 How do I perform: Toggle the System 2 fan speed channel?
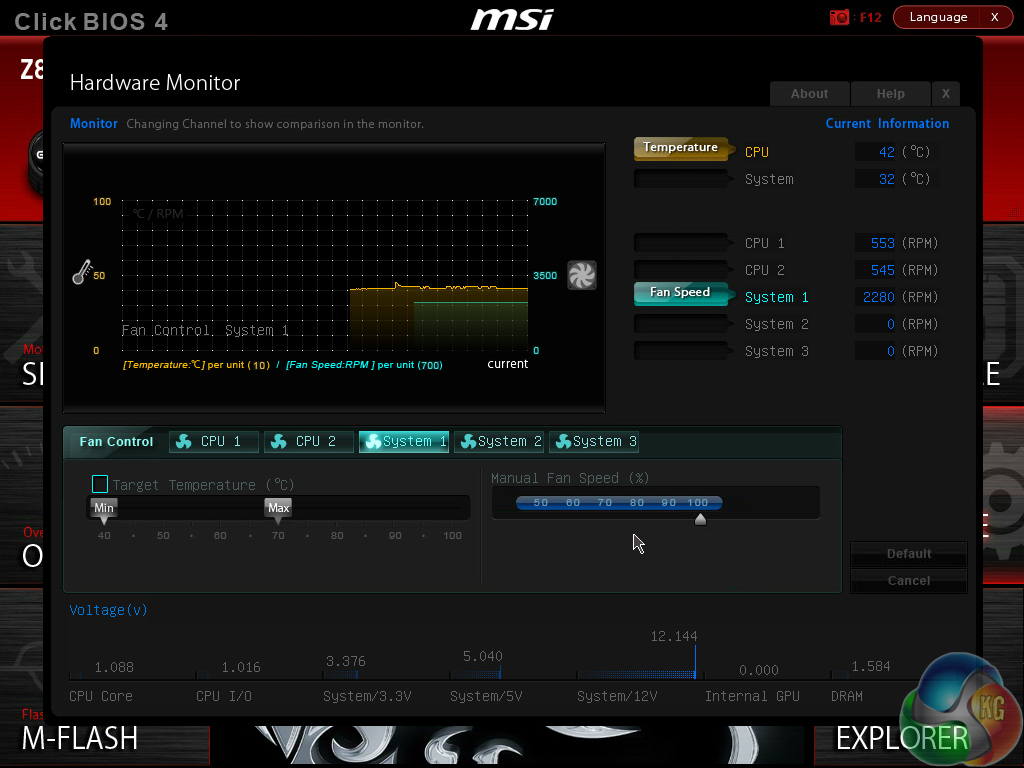(683, 324)
